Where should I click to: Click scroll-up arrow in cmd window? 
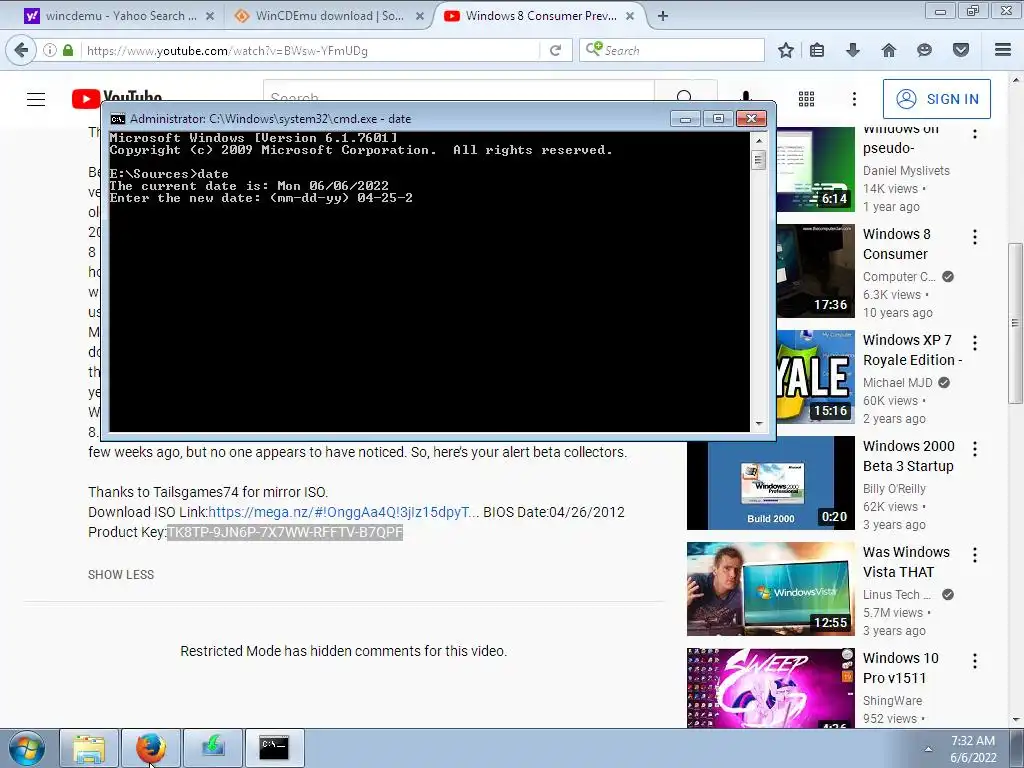[x=759, y=140]
